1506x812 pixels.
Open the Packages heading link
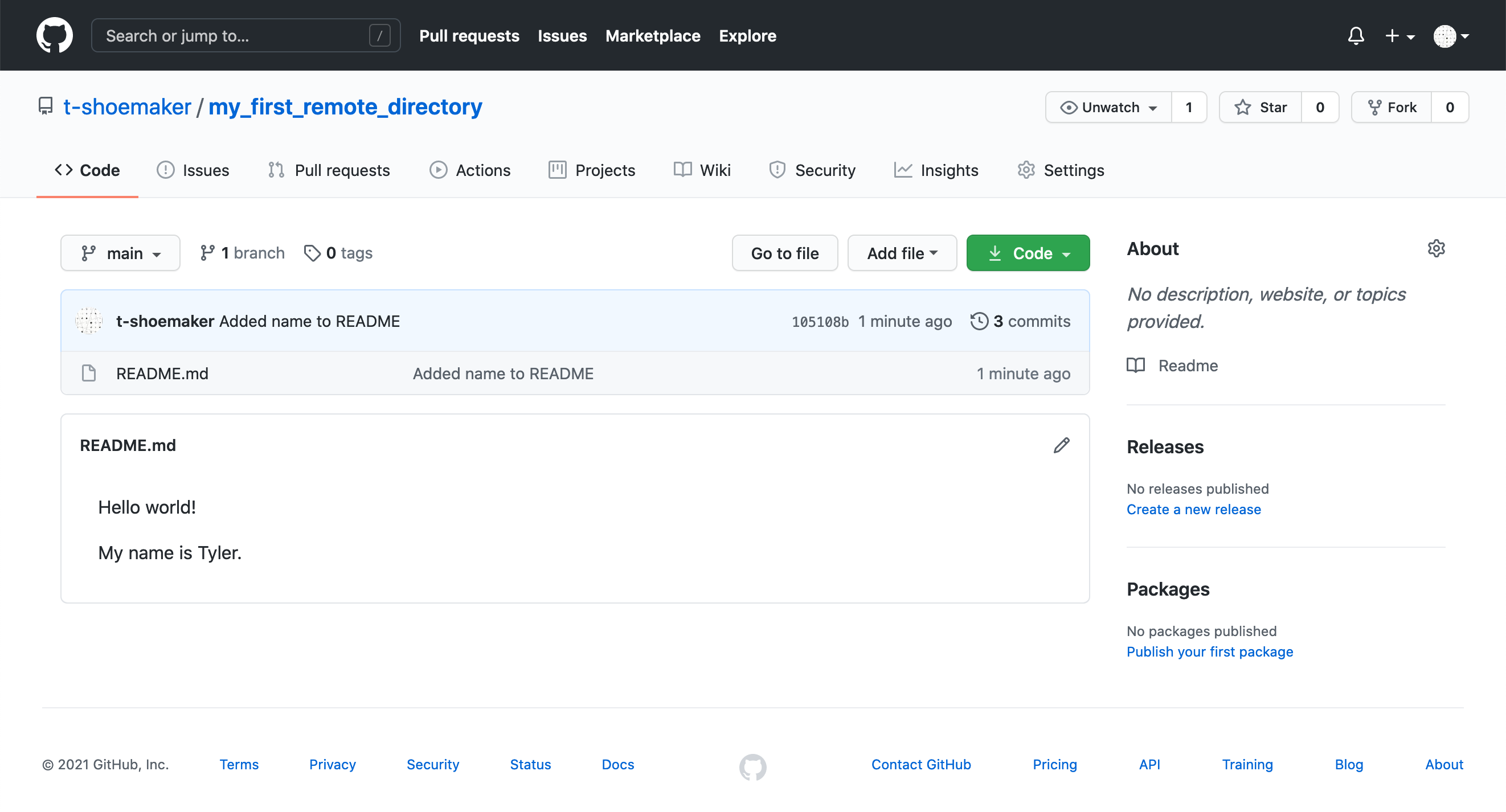point(1168,589)
